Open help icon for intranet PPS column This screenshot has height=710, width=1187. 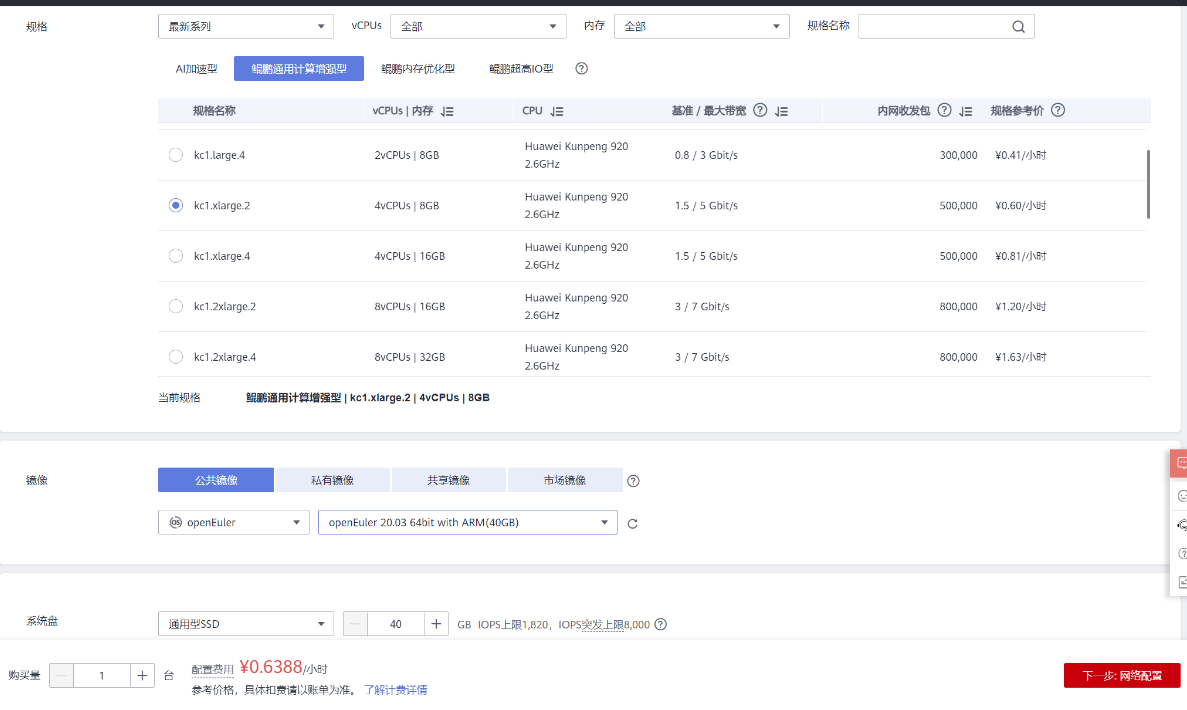click(944, 110)
